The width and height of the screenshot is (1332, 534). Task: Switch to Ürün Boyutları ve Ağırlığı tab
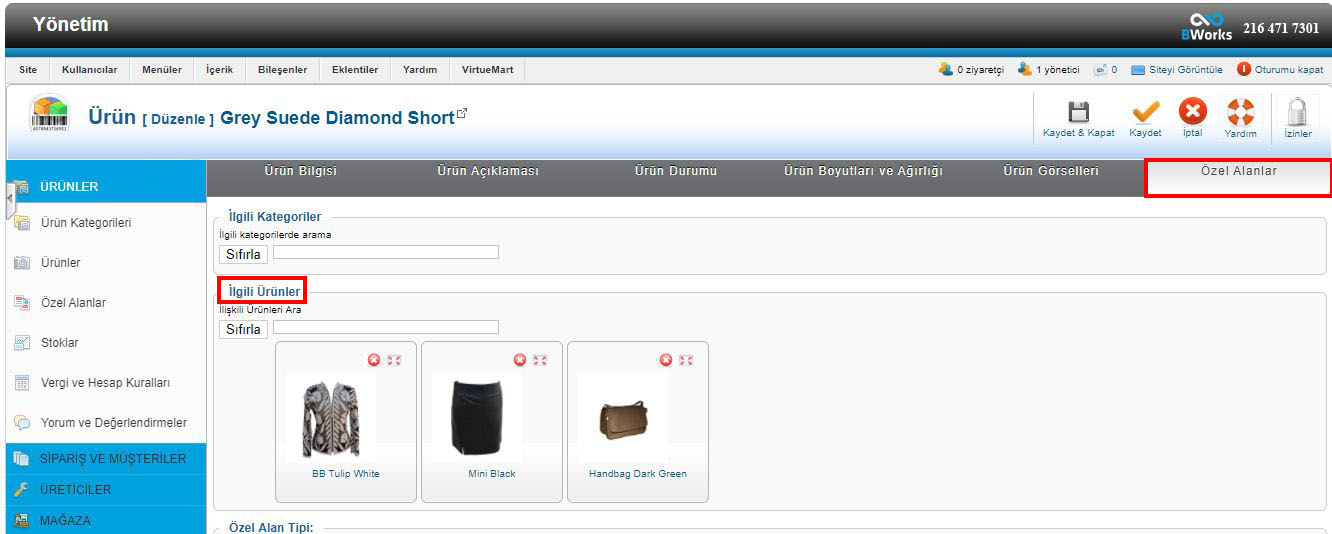pyautogui.click(x=863, y=171)
